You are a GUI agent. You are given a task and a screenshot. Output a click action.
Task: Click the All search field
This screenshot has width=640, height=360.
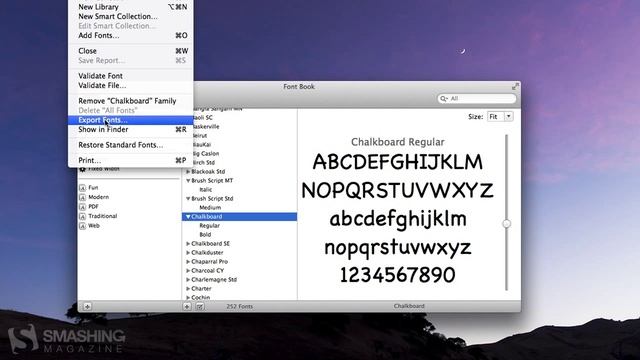[x=476, y=98]
